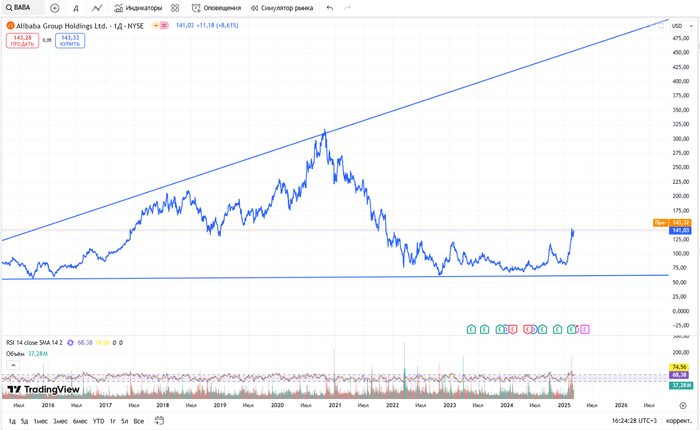This screenshot has width=700, height=430.
Task: Select the 5л time range
Action: click(125, 421)
